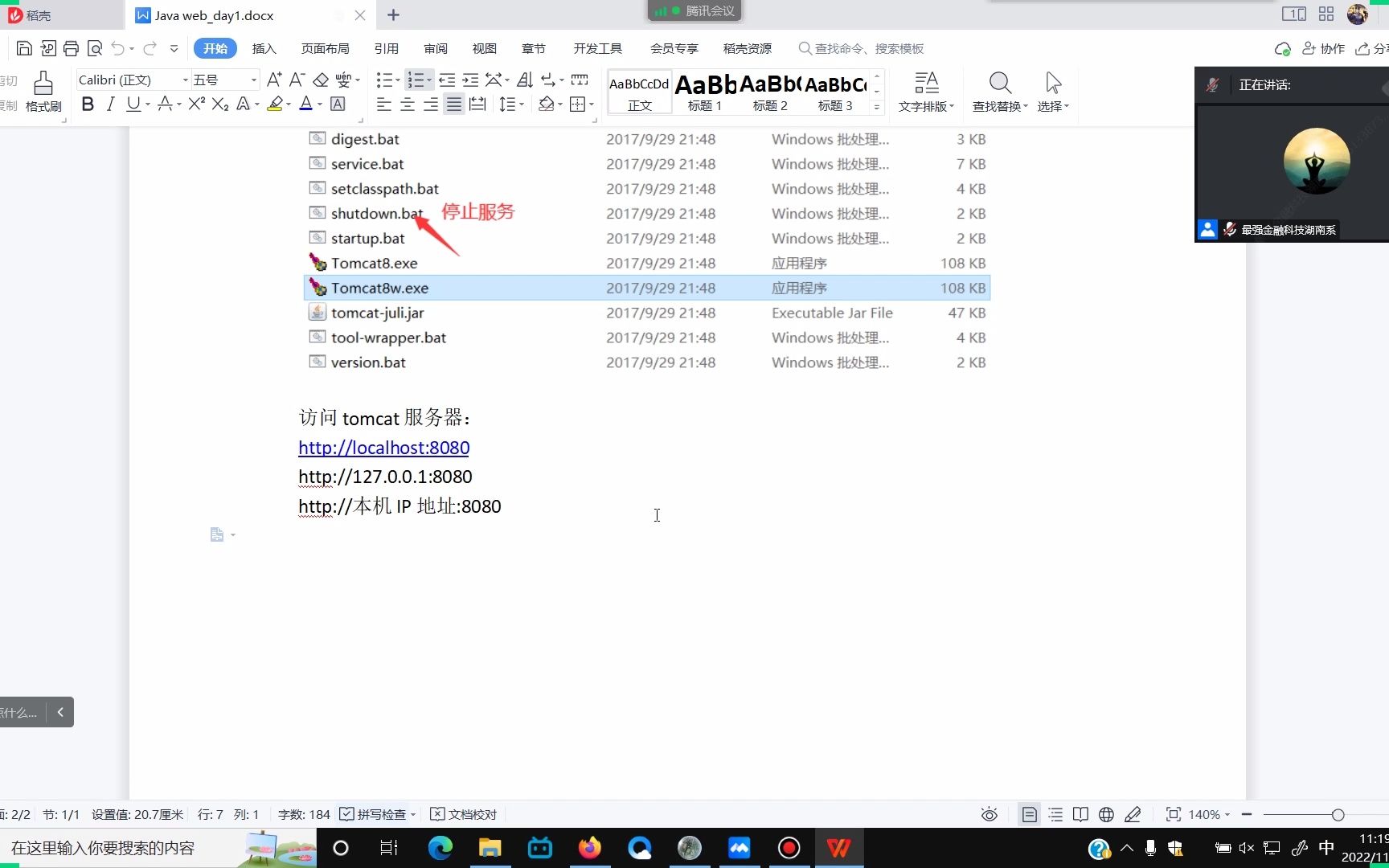
Task: Open Print Preview icon
Action: (x=94, y=48)
